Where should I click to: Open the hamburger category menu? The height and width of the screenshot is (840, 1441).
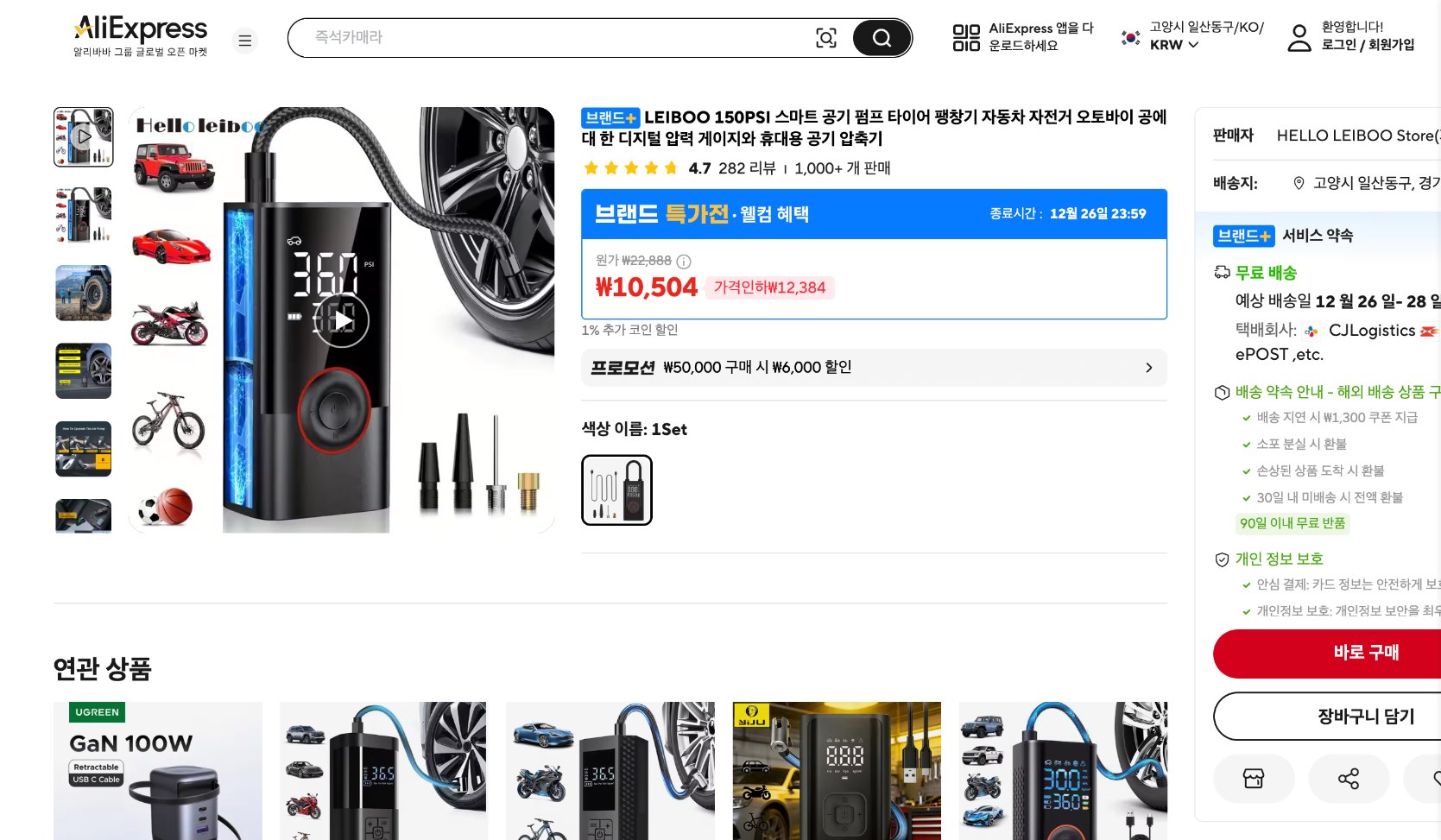click(245, 41)
